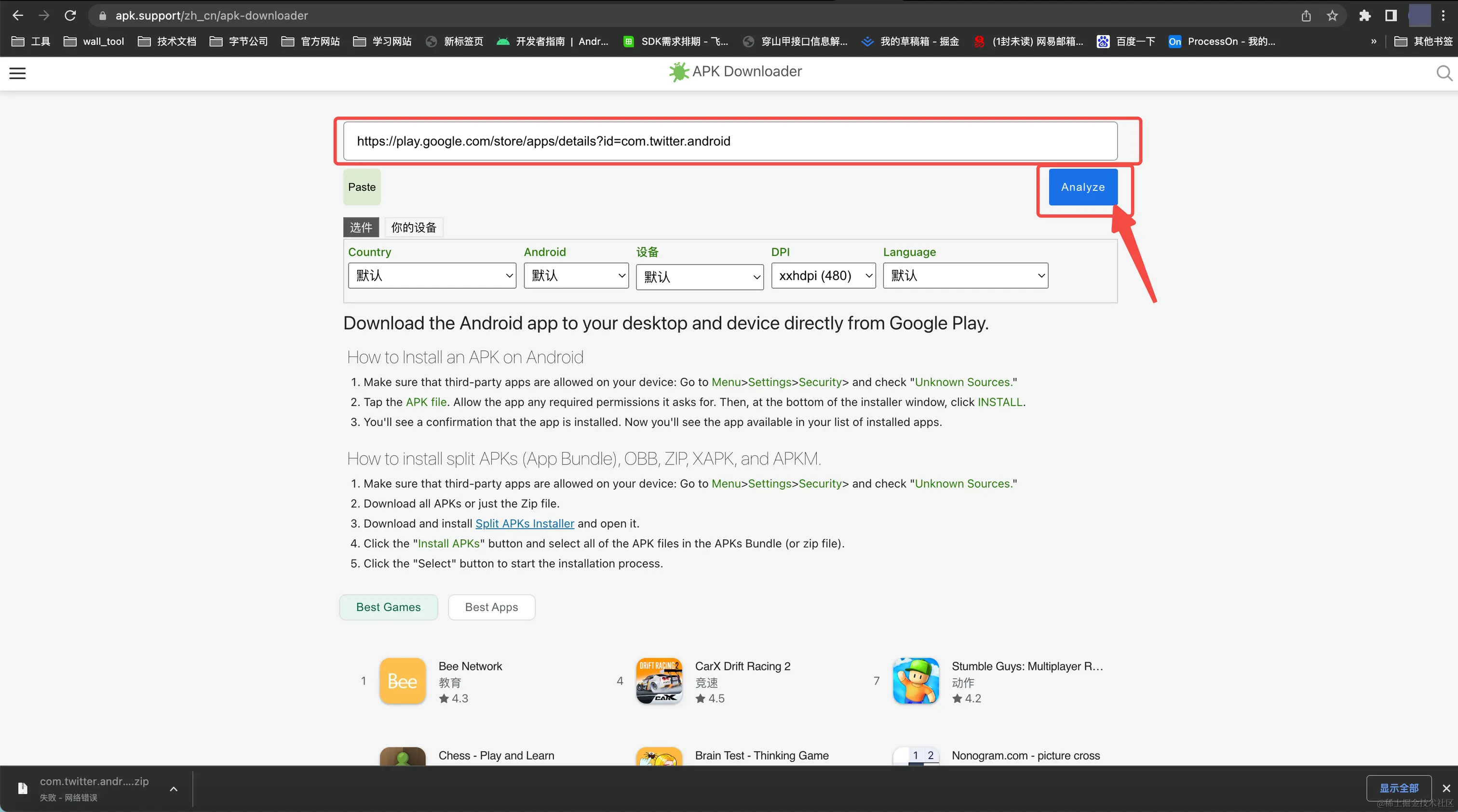The image size is (1458, 812).
Task: Open the Country dropdown
Action: click(432, 276)
